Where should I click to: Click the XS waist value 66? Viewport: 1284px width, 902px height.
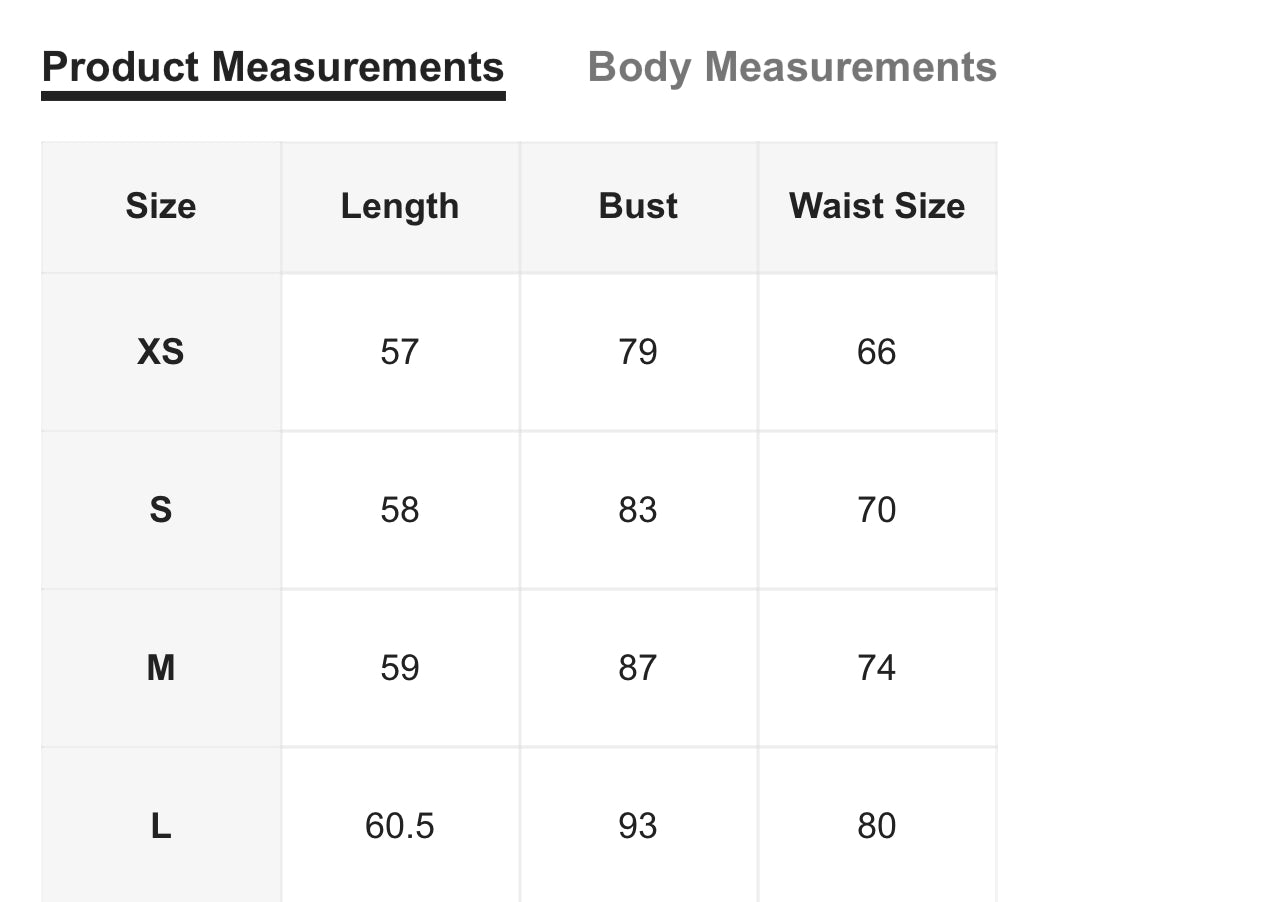pos(877,352)
